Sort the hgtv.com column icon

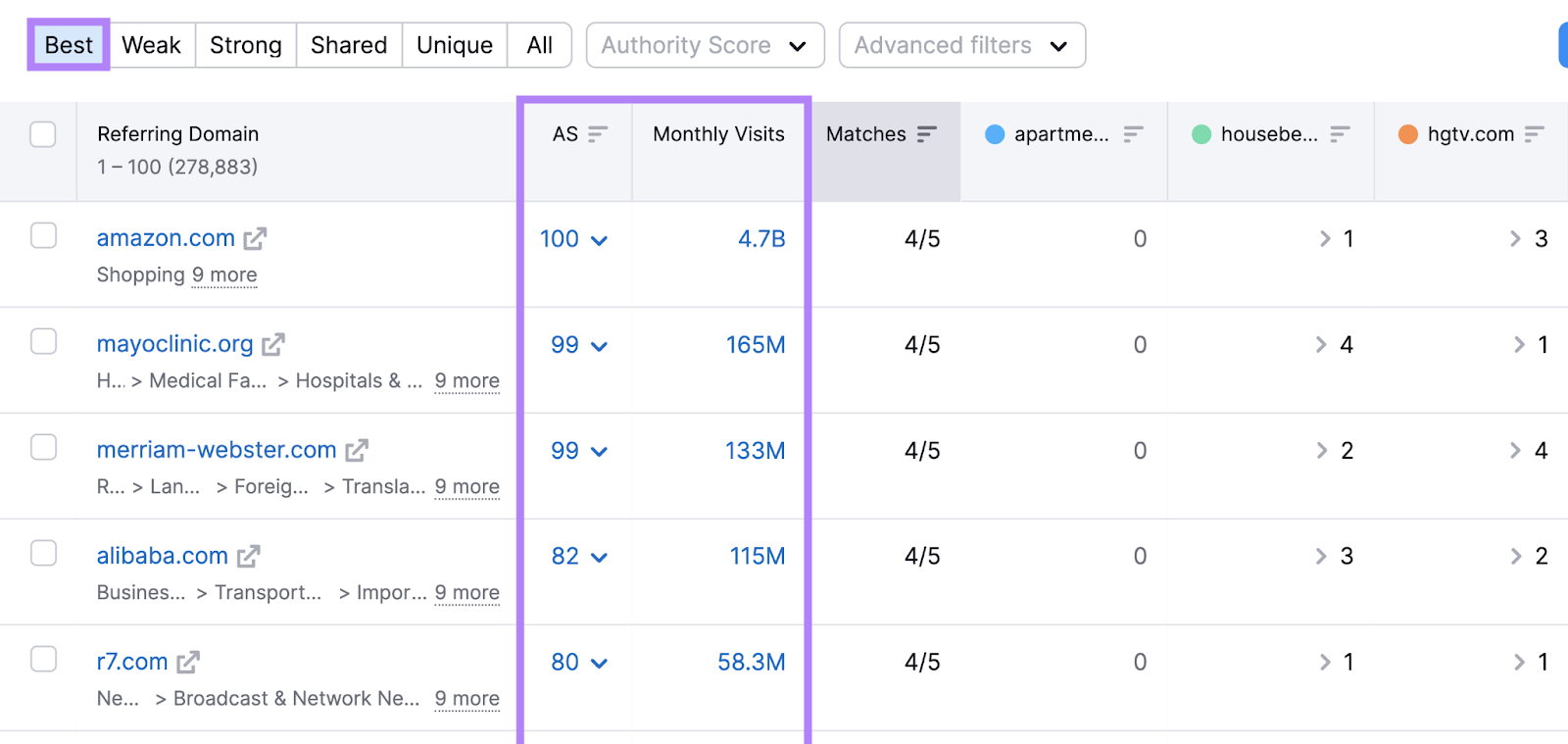(x=1535, y=134)
